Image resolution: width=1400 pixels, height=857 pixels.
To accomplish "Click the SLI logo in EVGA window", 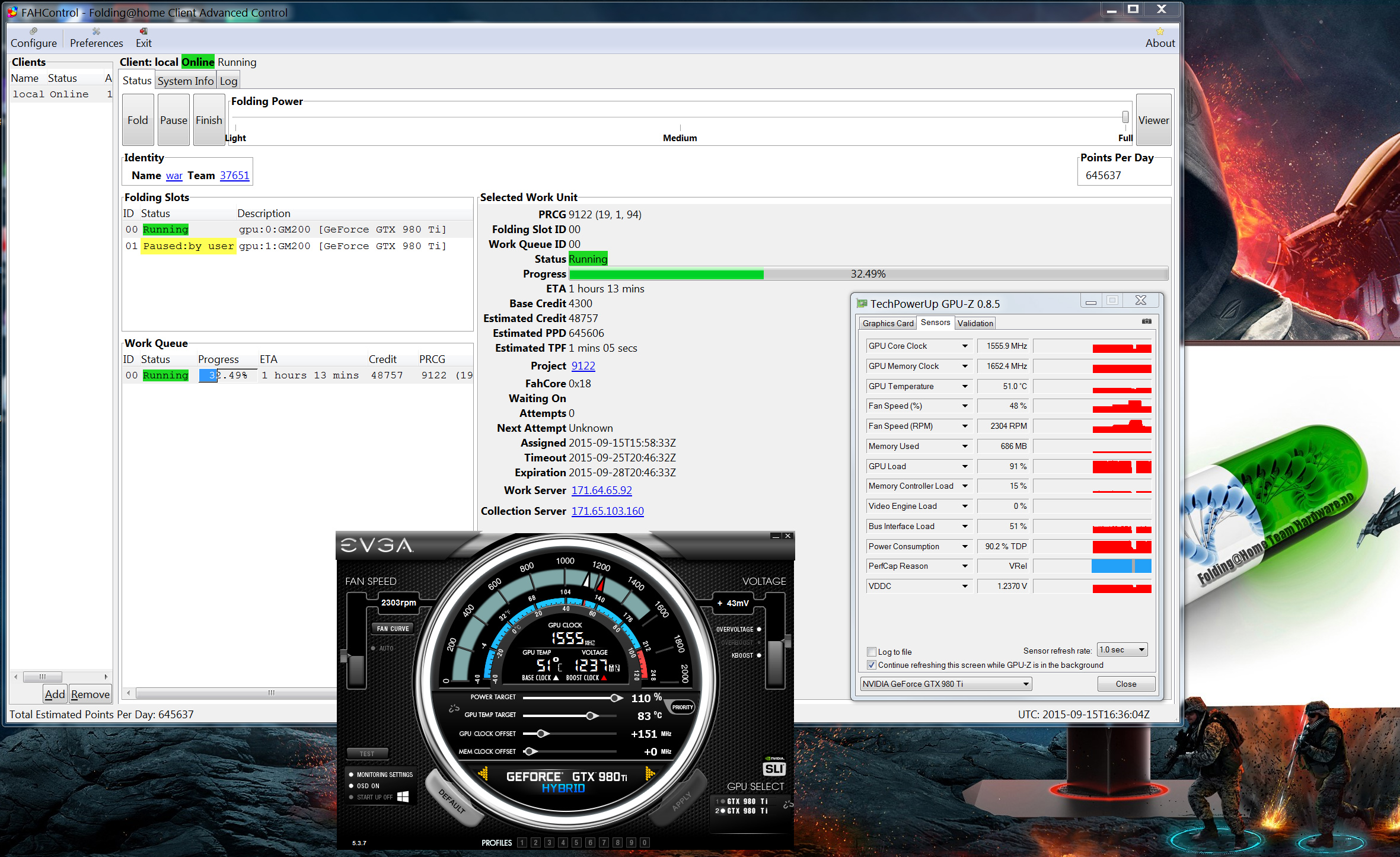I will click(x=774, y=768).
